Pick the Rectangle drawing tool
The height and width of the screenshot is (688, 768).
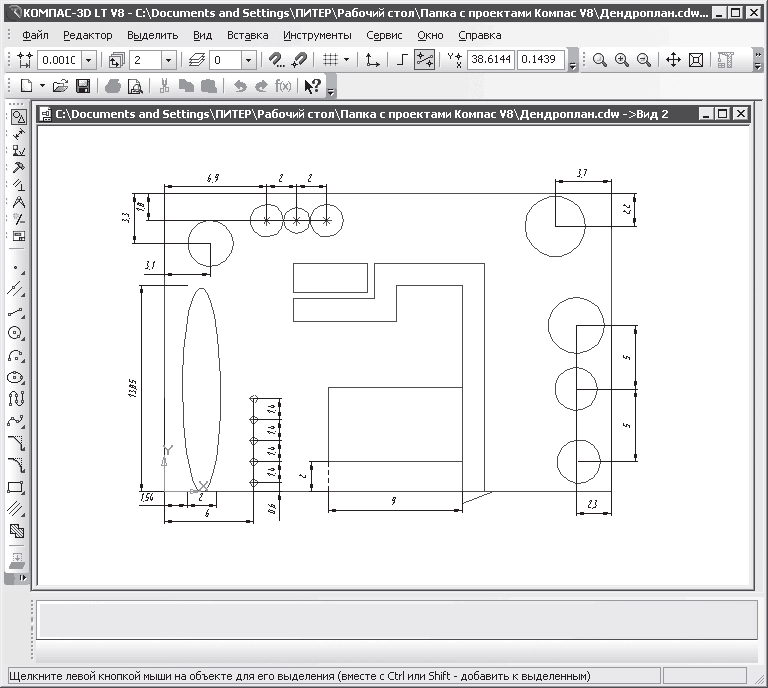pyautogui.click(x=16, y=487)
